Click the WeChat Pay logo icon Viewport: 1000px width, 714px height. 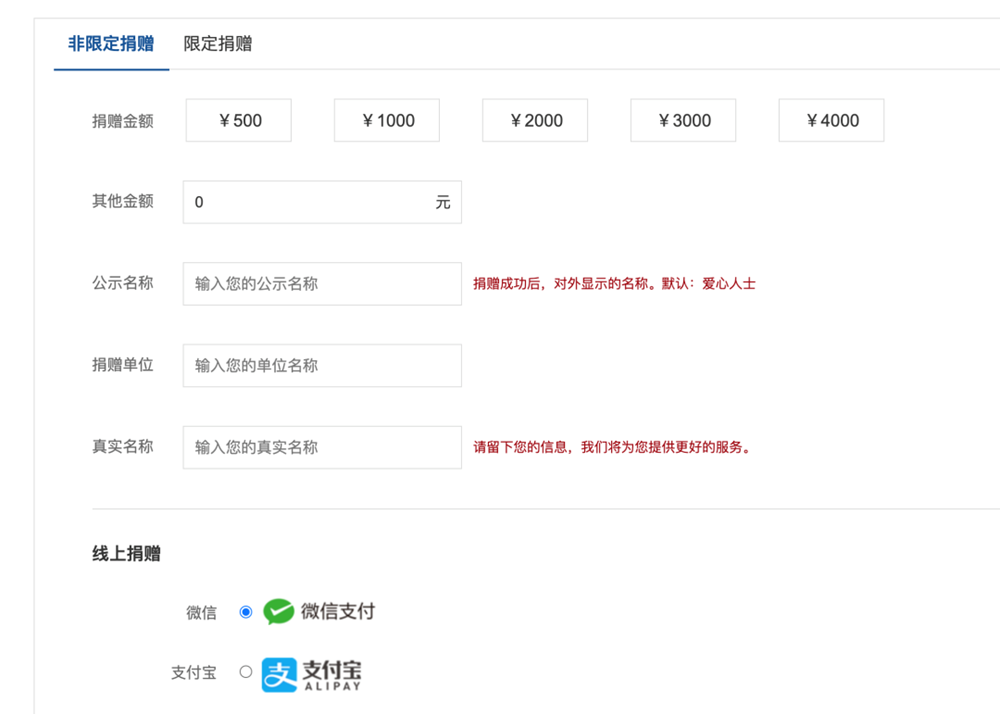click(x=279, y=612)
